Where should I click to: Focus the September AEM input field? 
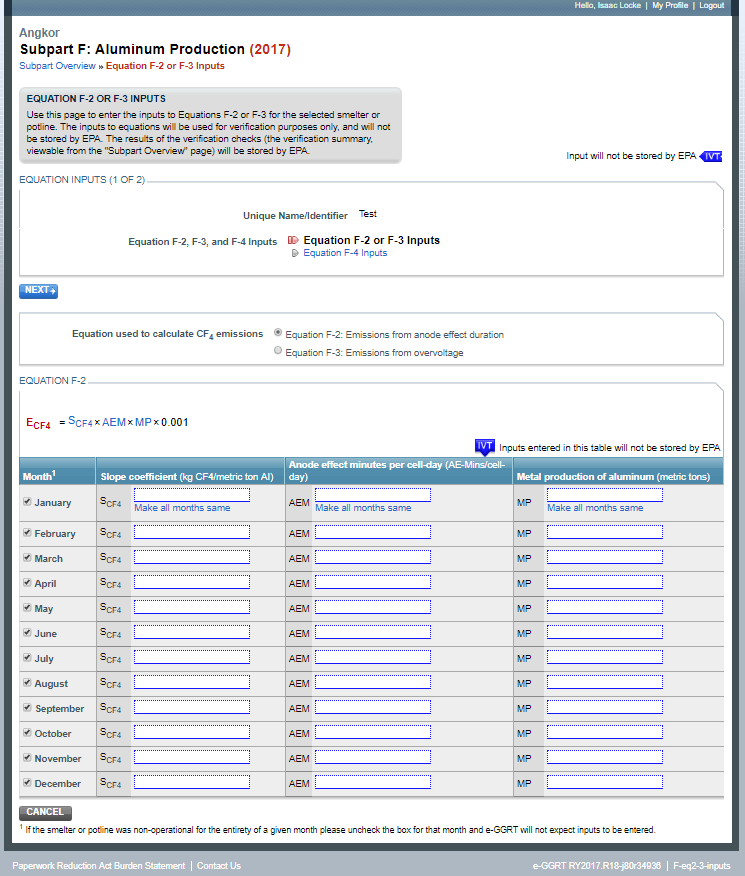pos(372,707)
